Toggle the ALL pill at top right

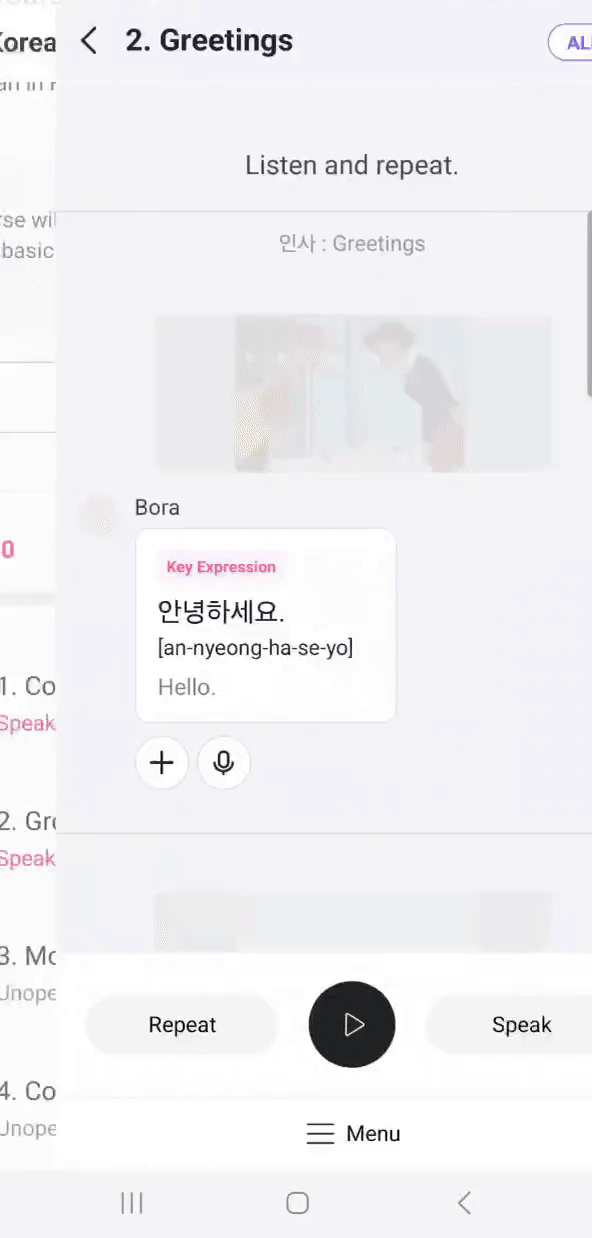point(570,43)
